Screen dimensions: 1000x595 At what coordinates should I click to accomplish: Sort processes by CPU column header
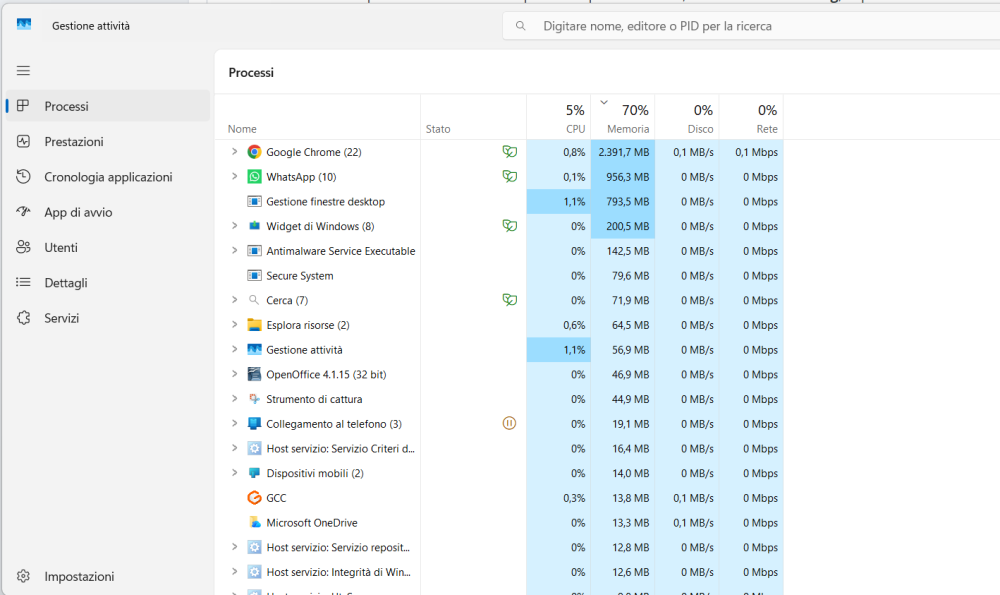point(559,117)
